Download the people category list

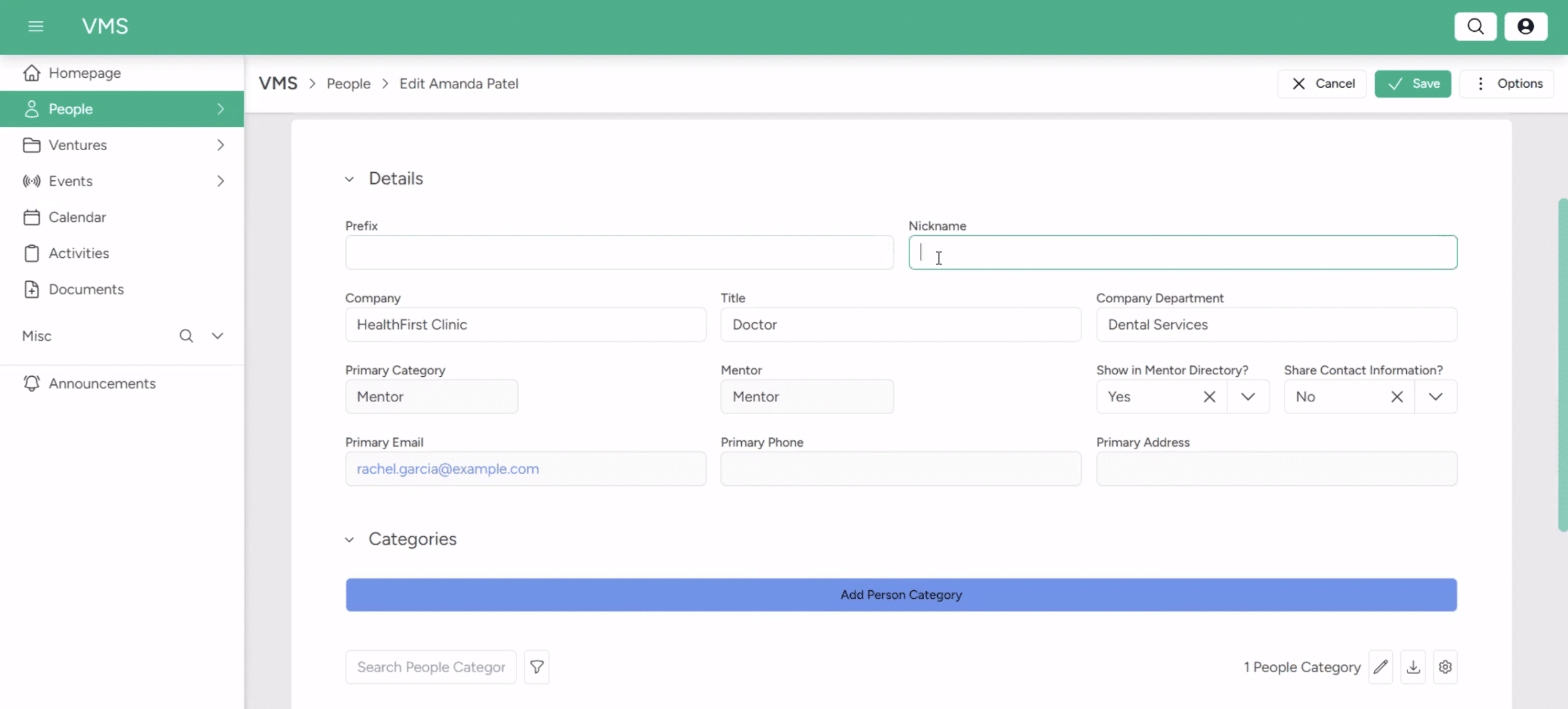click(1413, 667)
